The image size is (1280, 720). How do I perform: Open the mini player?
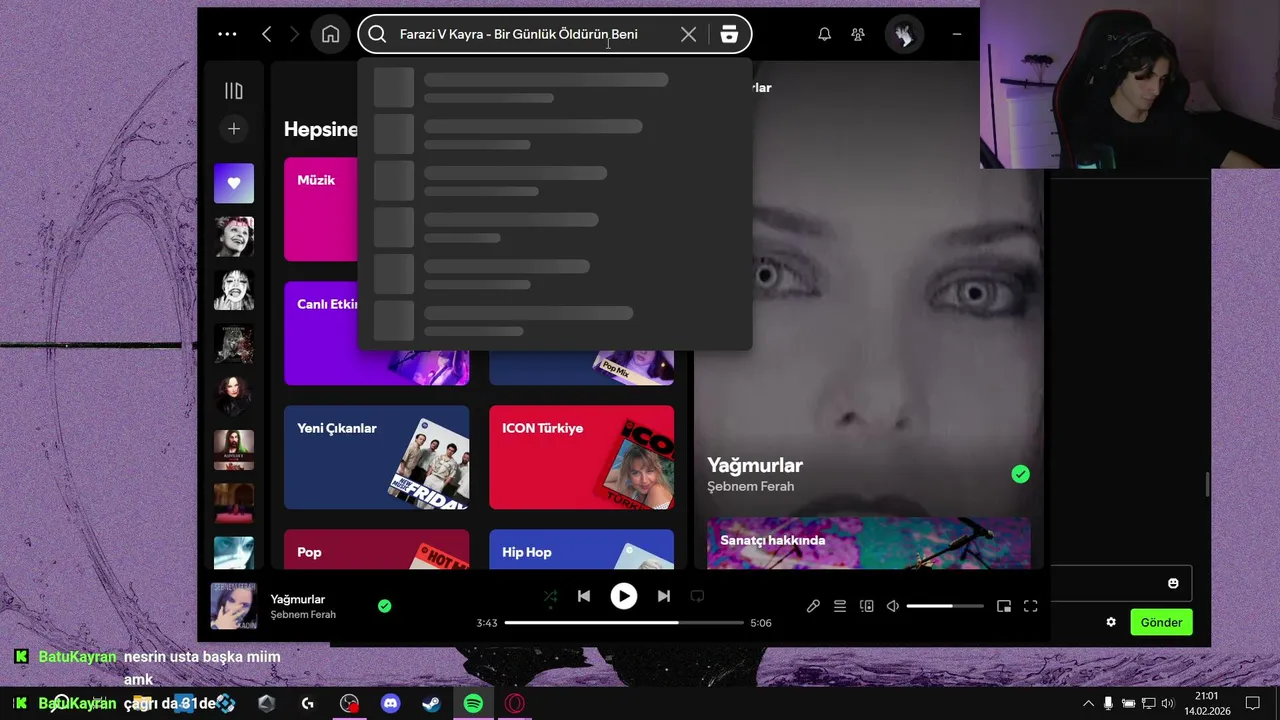click(1004, 606)
